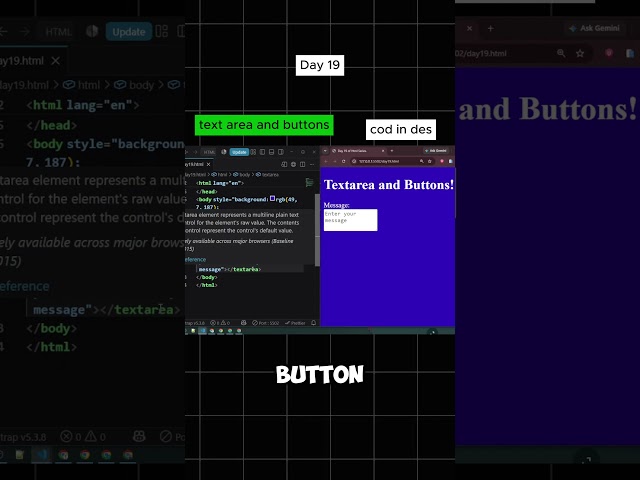Screen dimensions: 640x480
Task: Open the VS Code icon in the inset taskbar
Action: pyautogui.click(x=202, y=331)
